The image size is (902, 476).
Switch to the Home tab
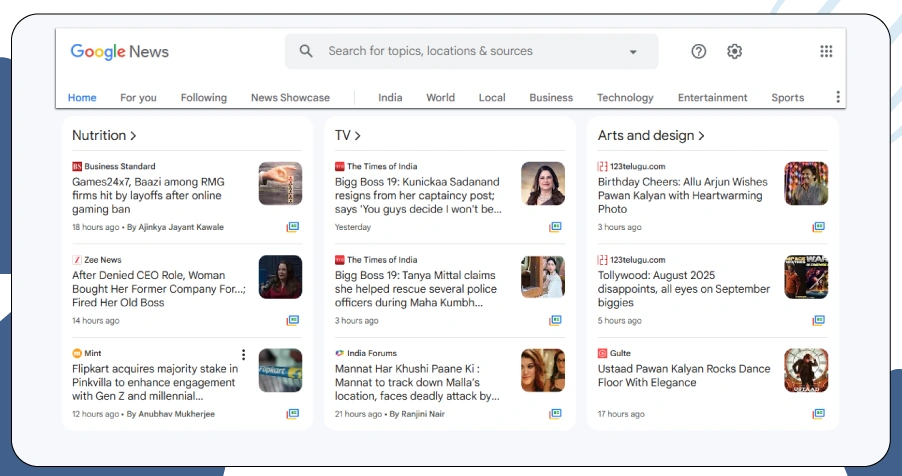click(x=82, y=97)
